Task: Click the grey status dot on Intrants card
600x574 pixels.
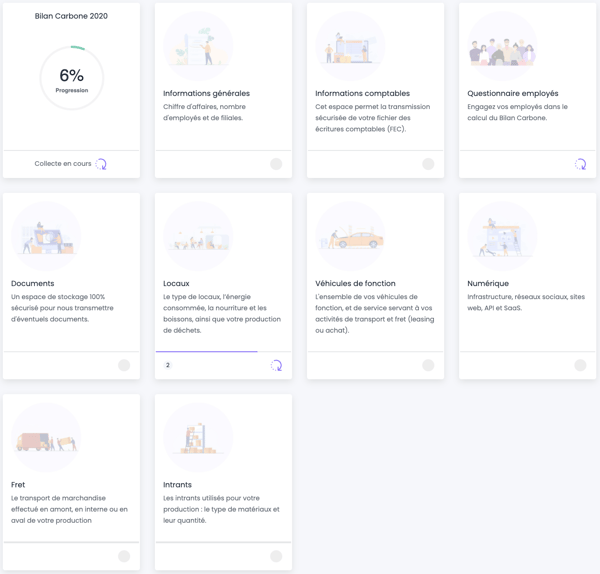Action: click(276, 556)
